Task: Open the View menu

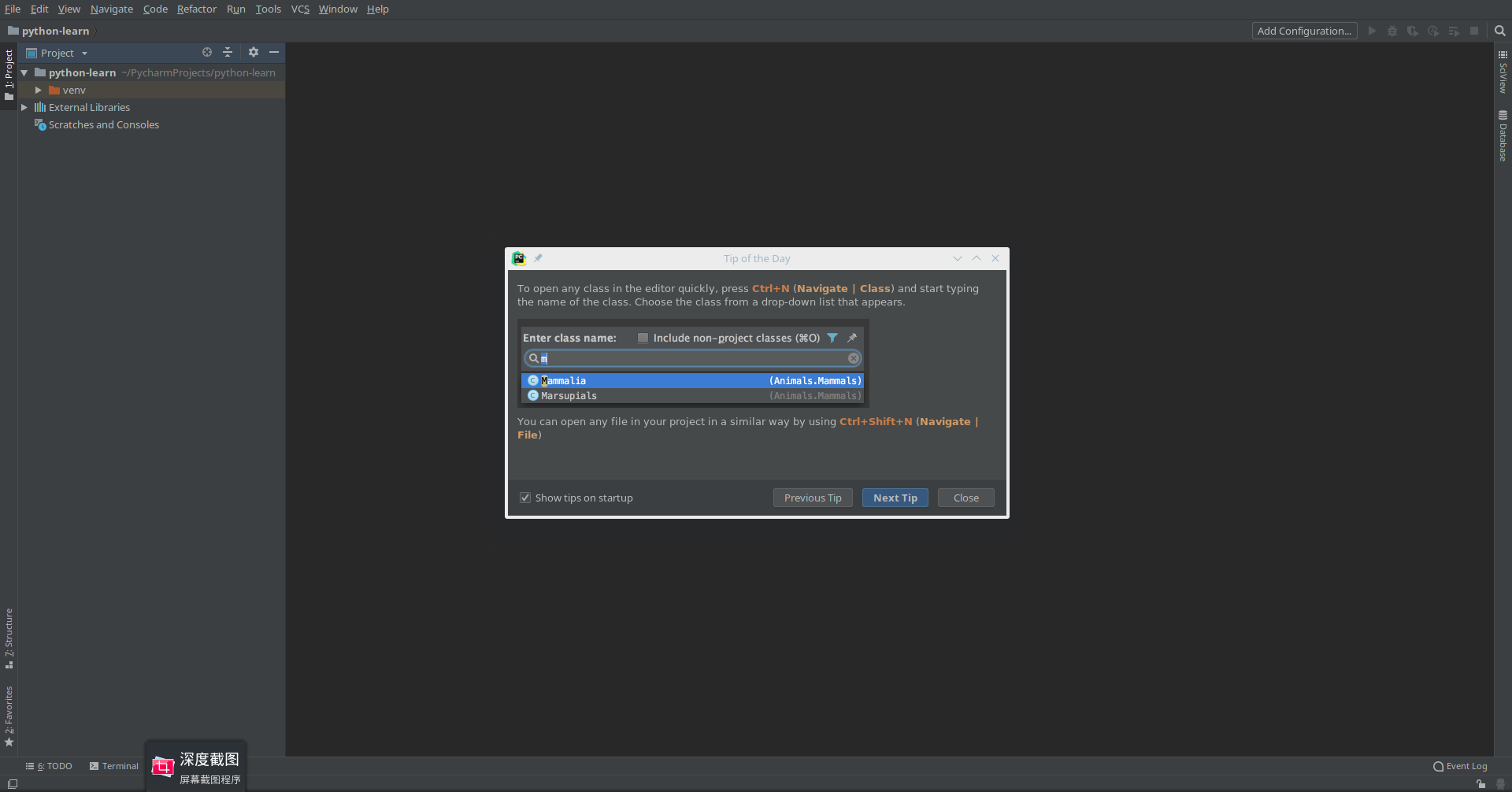Action: pyautogui.click(x=69, y=9)
